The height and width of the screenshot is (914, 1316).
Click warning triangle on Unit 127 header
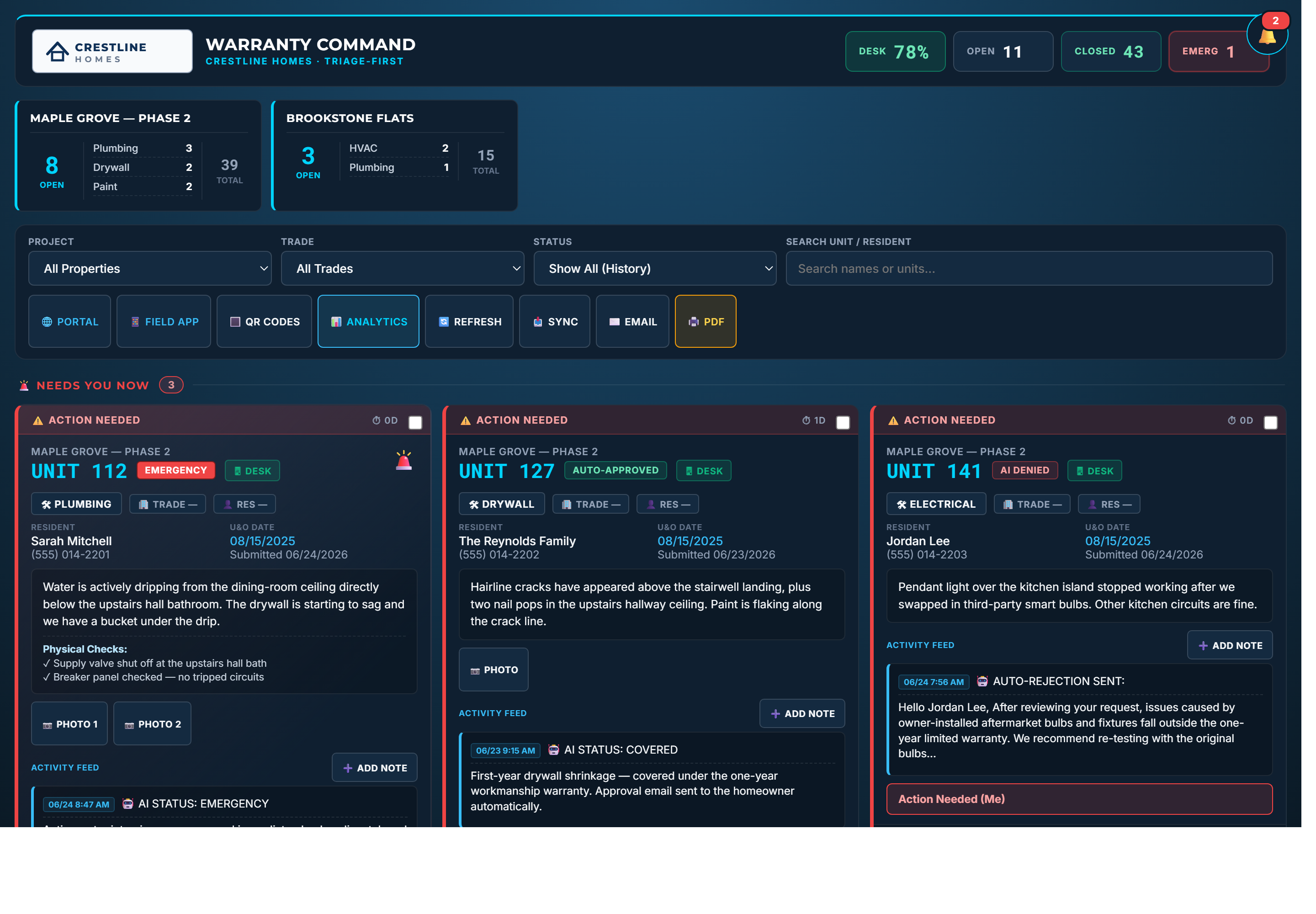466,420
